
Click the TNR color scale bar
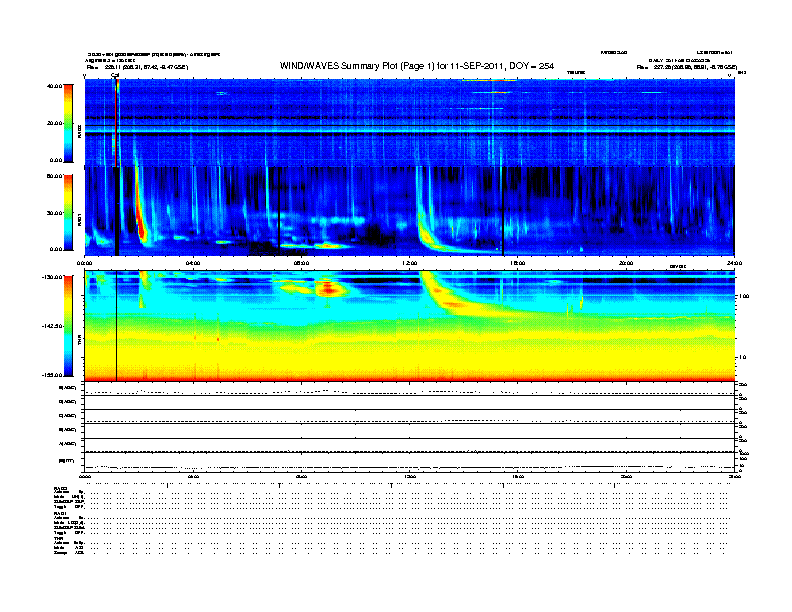pos(68,326)
